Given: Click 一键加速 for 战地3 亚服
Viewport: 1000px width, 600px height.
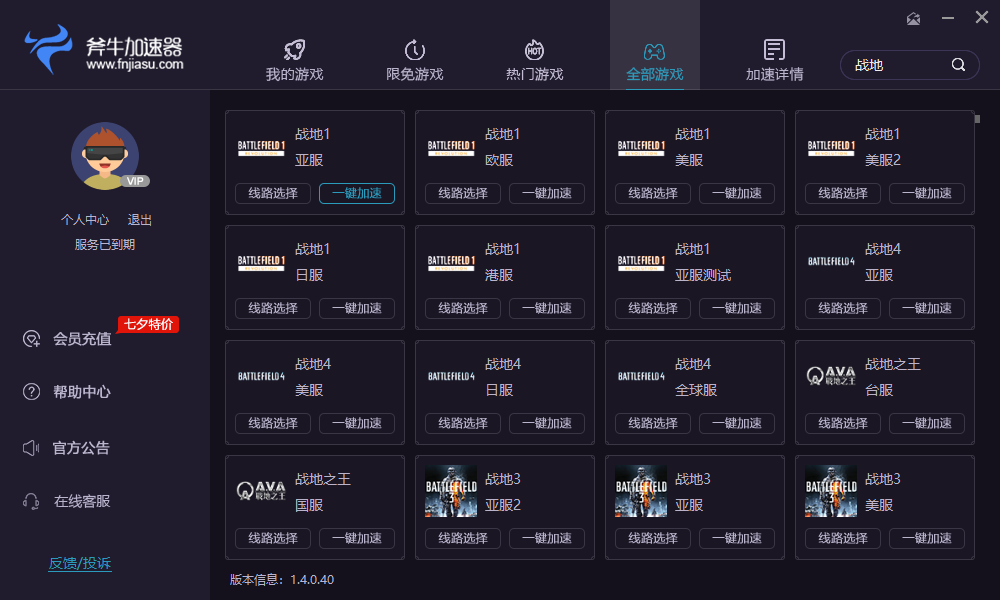Looking at the screenshot, I should [x=737, y=538].
